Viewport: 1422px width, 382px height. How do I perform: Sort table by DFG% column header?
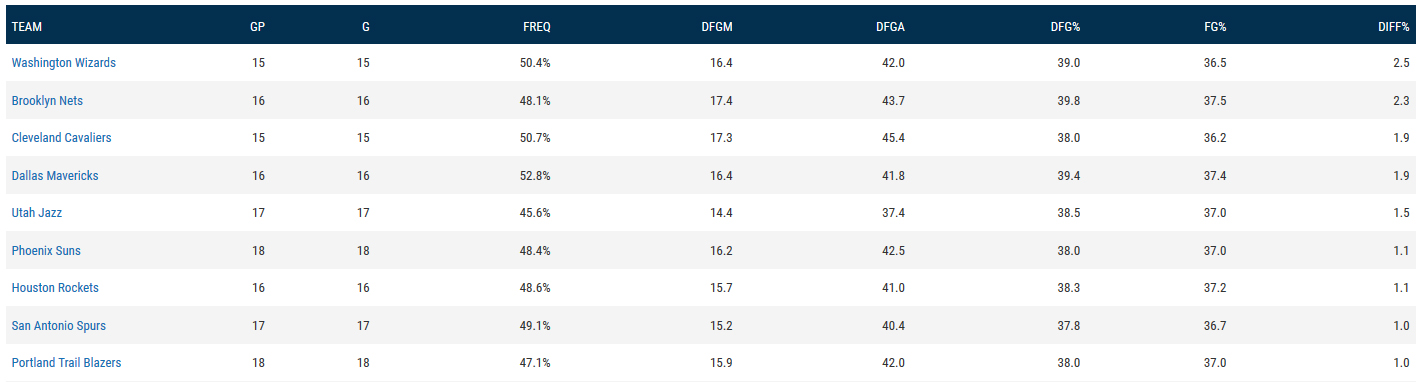pyautogui.click(x=1064, y=25)
